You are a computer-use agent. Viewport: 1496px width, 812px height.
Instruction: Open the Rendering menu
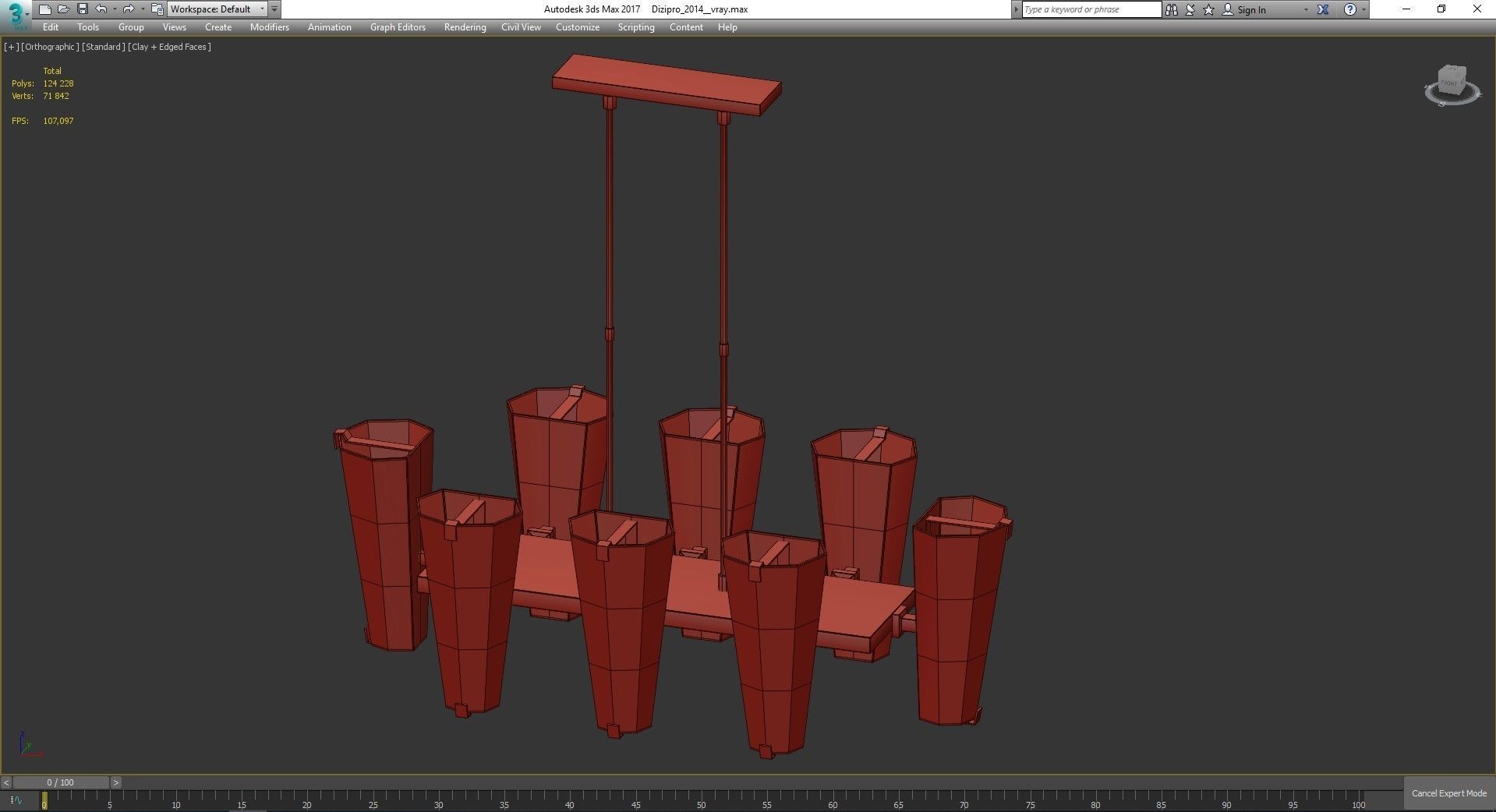[465, 27]
